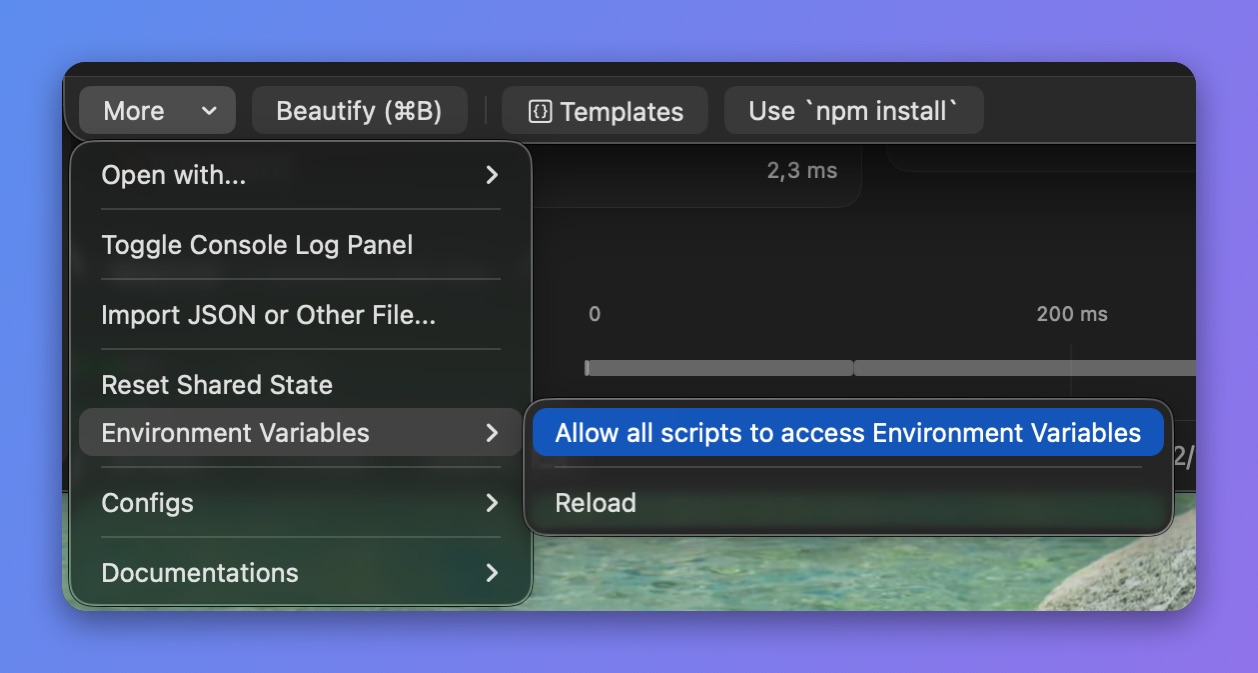Select Reset Shared State
The image size is (1258, 673).
pos(300,384)
